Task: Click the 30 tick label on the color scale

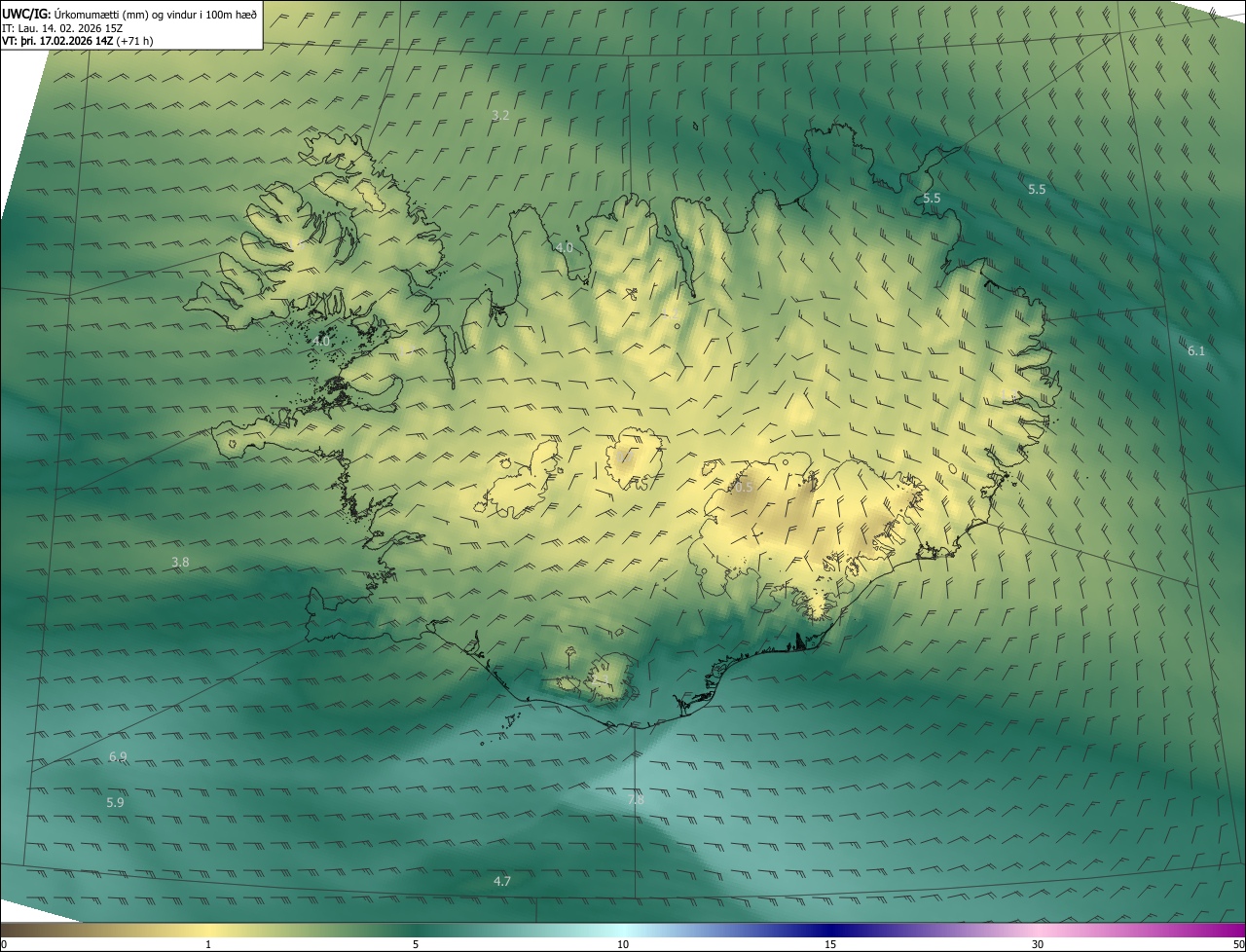Action: 1038,944
